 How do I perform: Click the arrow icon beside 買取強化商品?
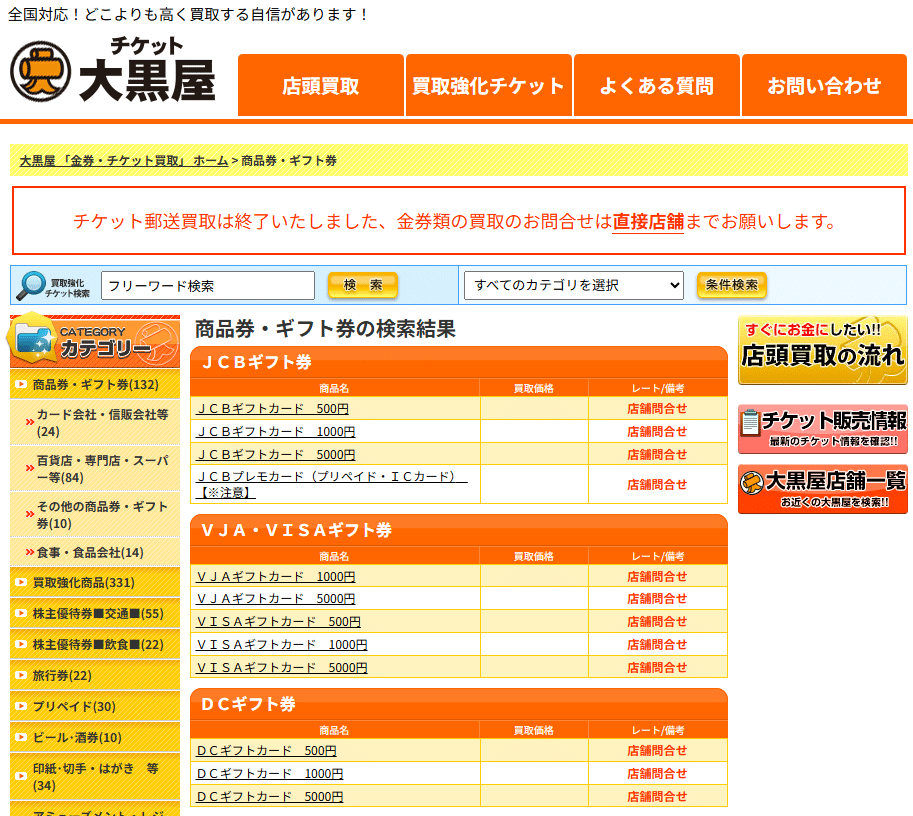click(x=19, y=581)
